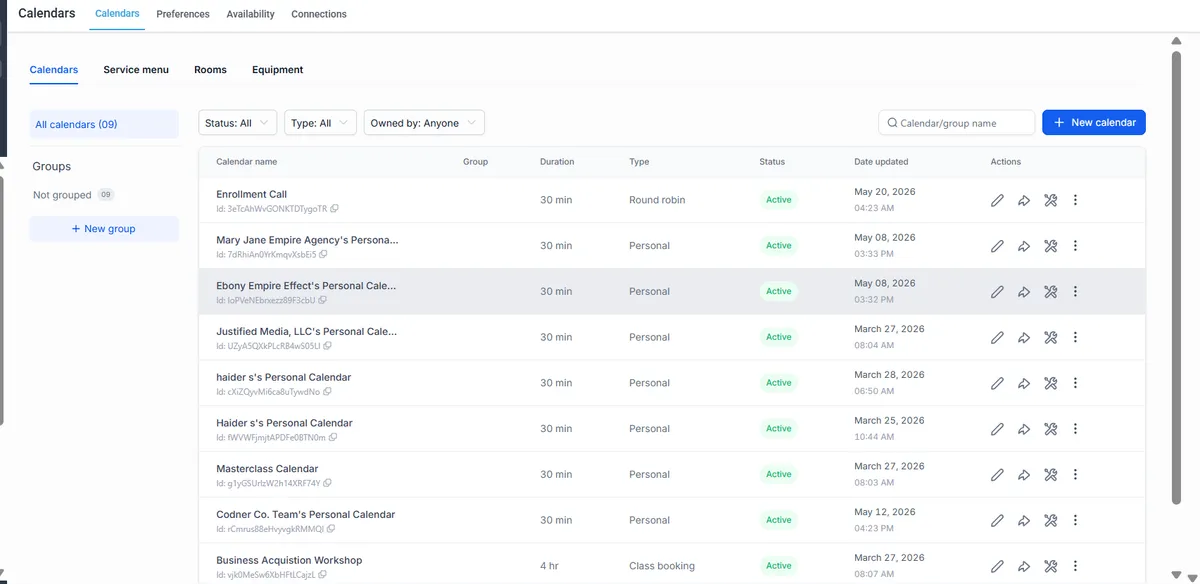The image size is (1200, 584).
Task: Click the vertical scrollbar thumb on the right
Action: tap(1177, 278)
